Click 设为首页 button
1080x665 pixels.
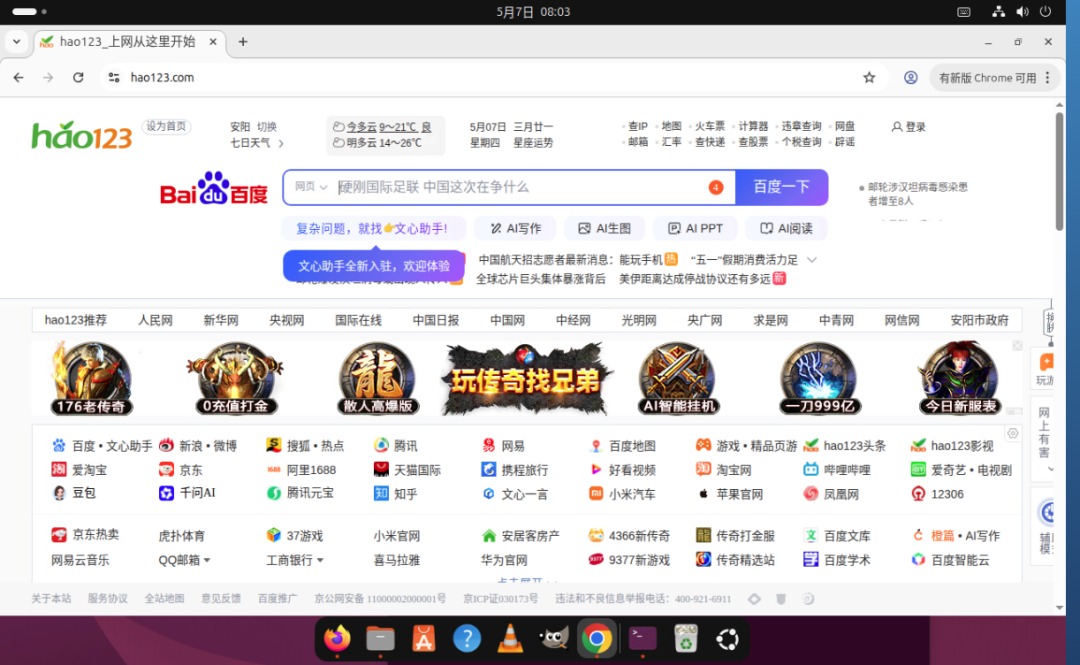pyautogui.click(x=166, y=126)
